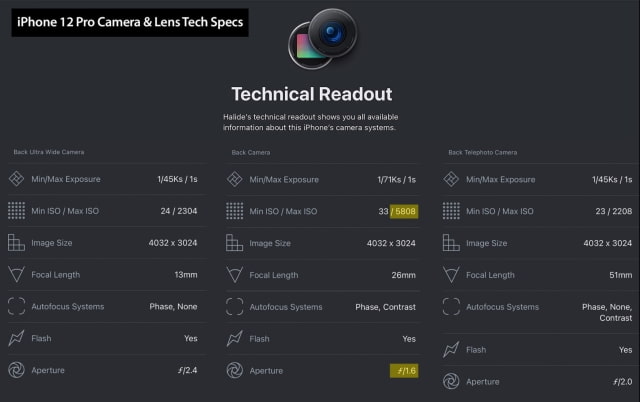
Task: Click Ultra Wide Image Size 4032 x 3024 value
Action: (x=173, y=243)
